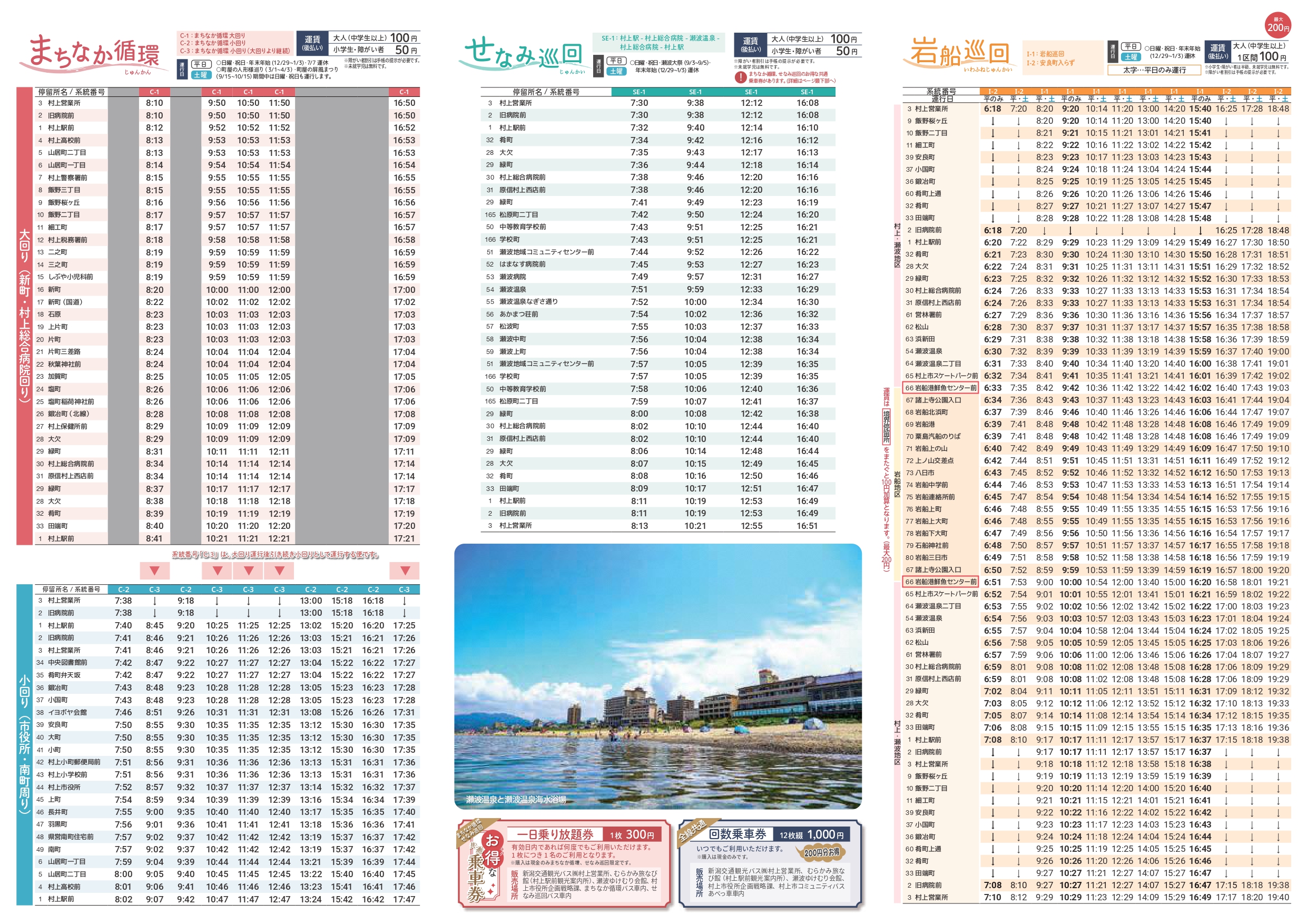Click the note about 系統番号「C-3」

click(x=276, y=555)
